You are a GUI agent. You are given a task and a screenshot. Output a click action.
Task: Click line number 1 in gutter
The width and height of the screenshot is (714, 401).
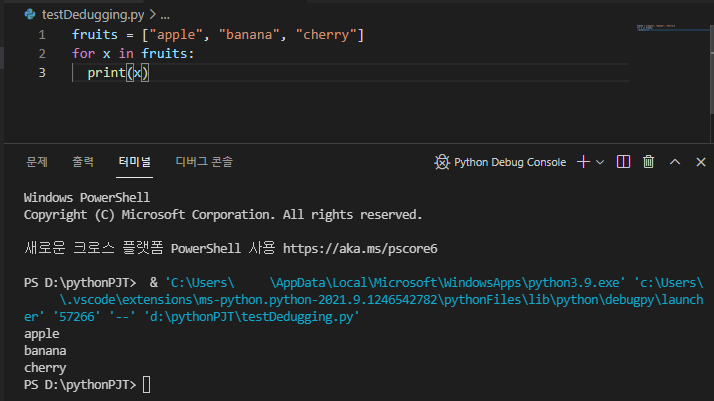(x=42, y=35)
